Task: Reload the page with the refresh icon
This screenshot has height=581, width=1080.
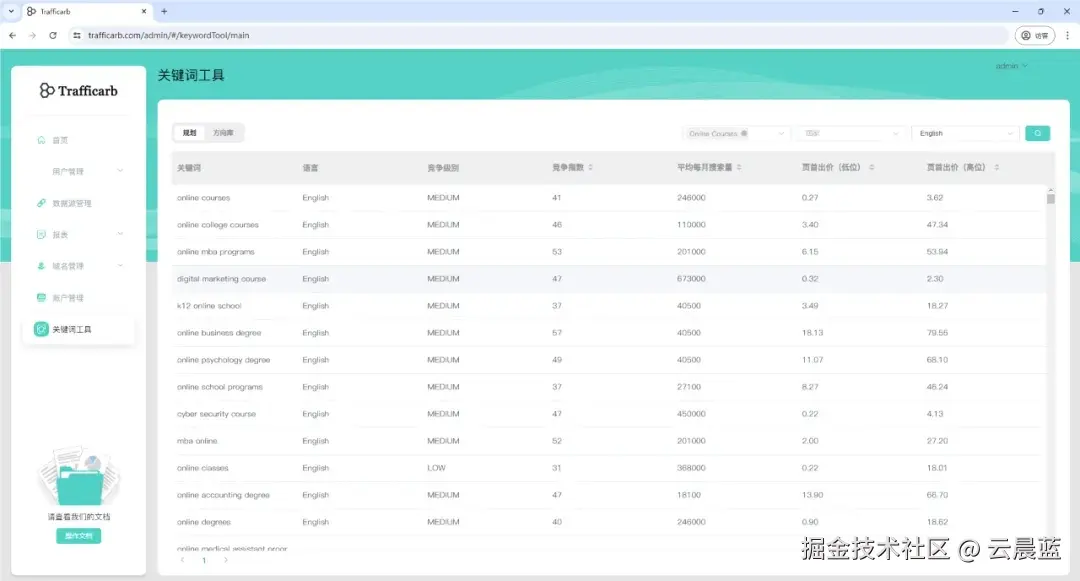Action: coord(53,35)
